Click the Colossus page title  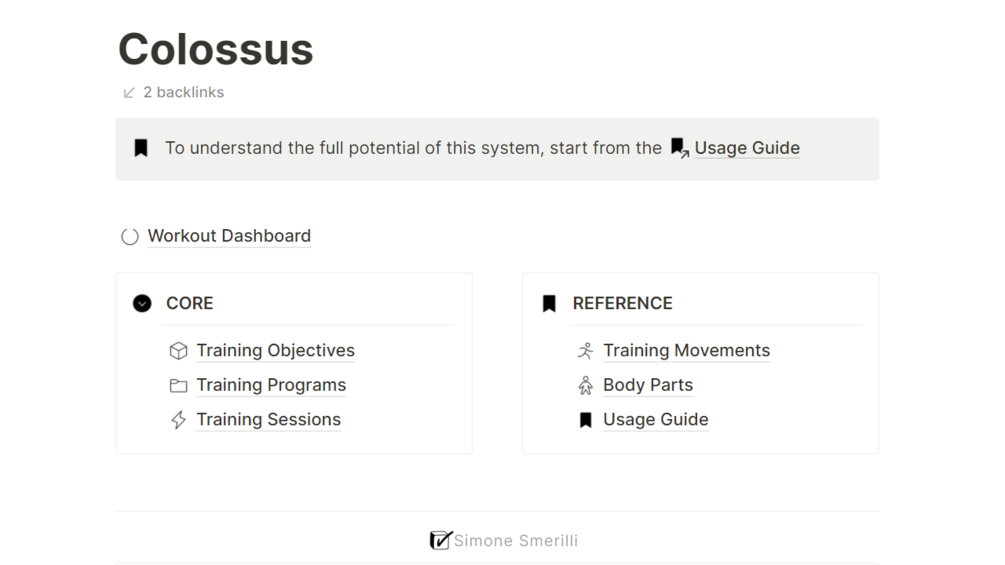216,49
